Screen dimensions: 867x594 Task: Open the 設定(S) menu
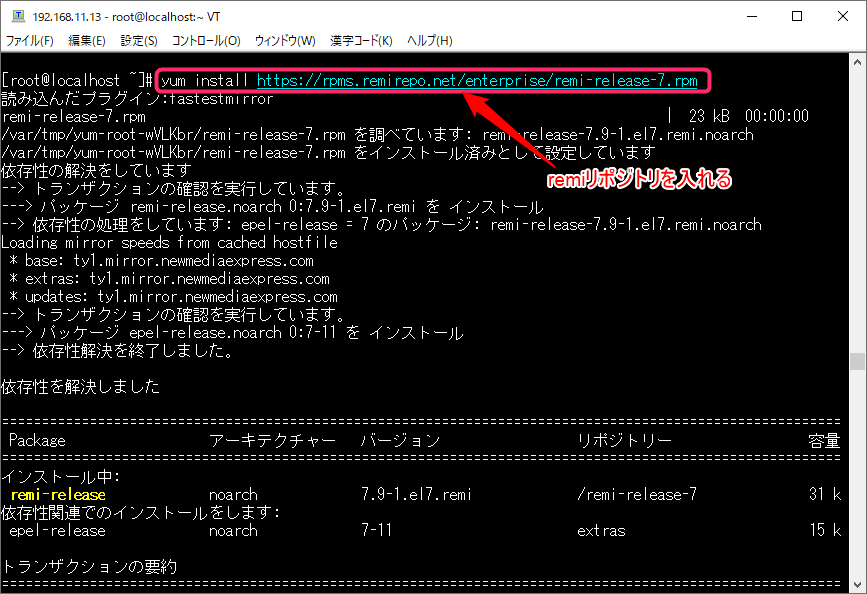[x=139, y=41]
